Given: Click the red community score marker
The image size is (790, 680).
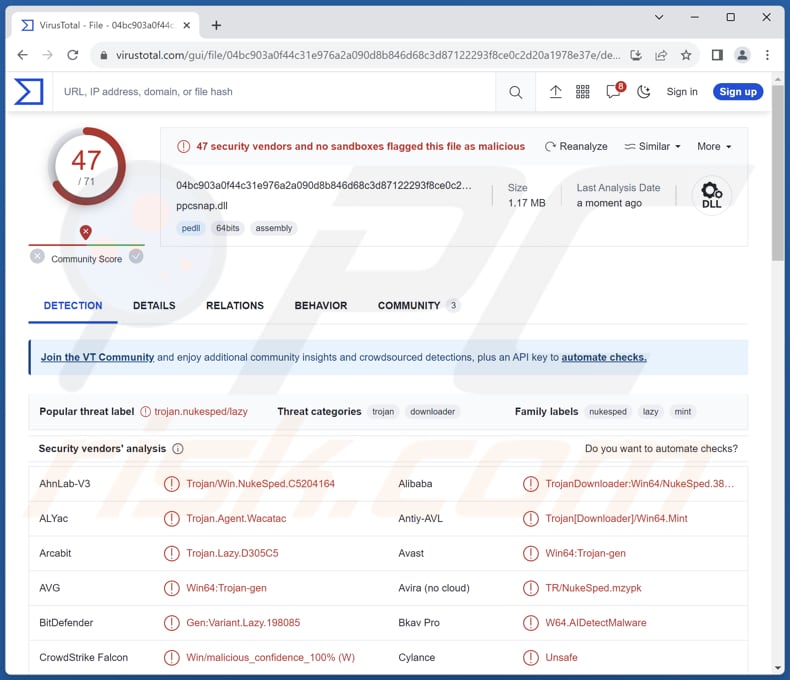Looking at the screenshot, I should pos(86,232).
